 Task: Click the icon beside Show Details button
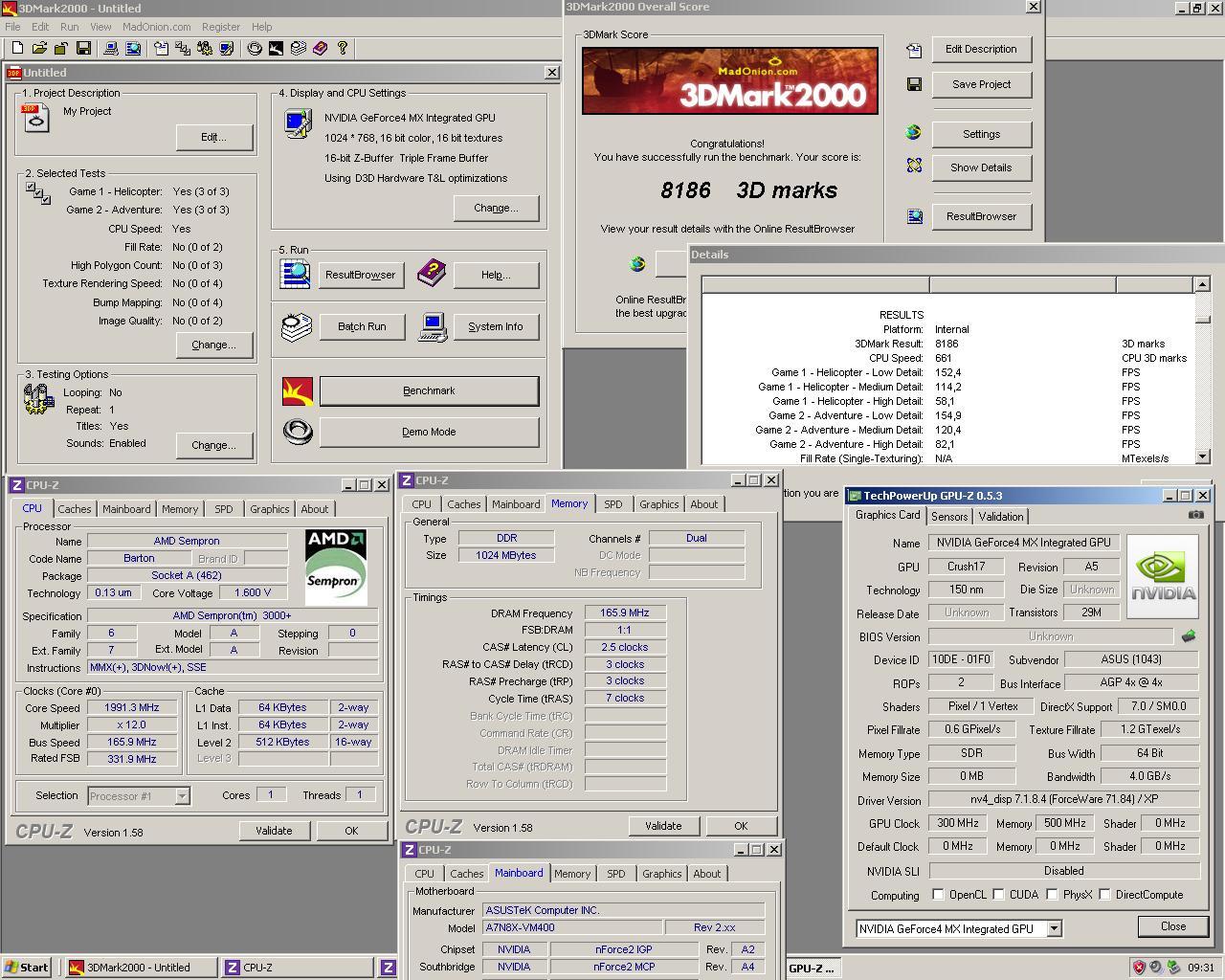[x=914, y=167]
